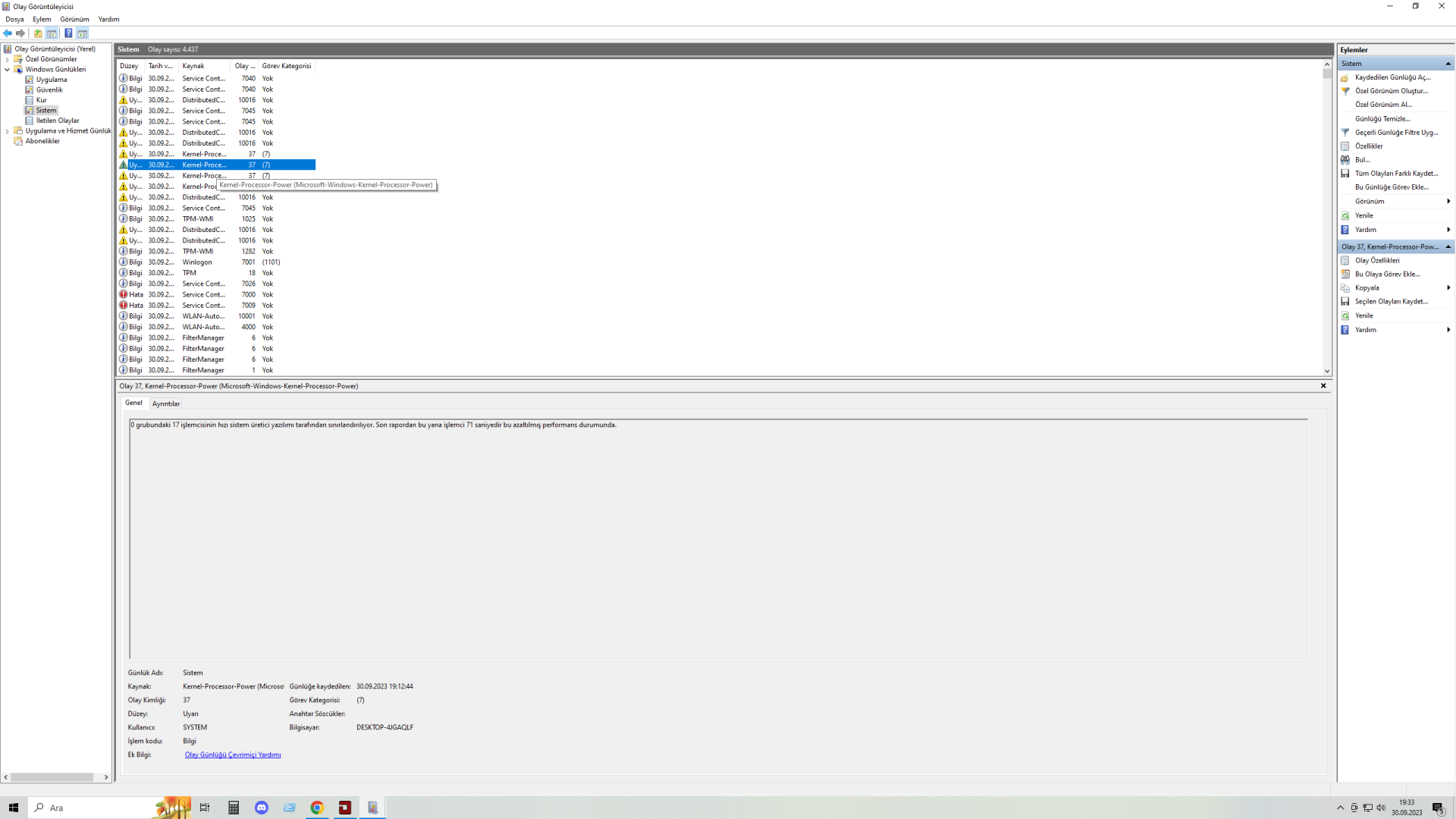1456x819 pixels.
Task: Open the Olay Günlüğü Çevrimiçi Yardımı link
Action: tap(233, 755)
